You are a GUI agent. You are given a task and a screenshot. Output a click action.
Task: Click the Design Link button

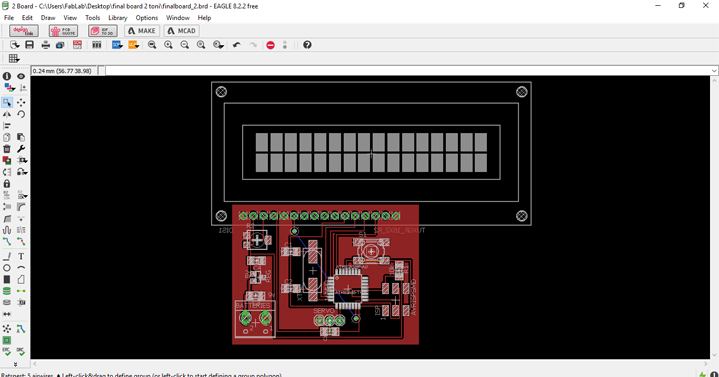(x=24, y=31)
